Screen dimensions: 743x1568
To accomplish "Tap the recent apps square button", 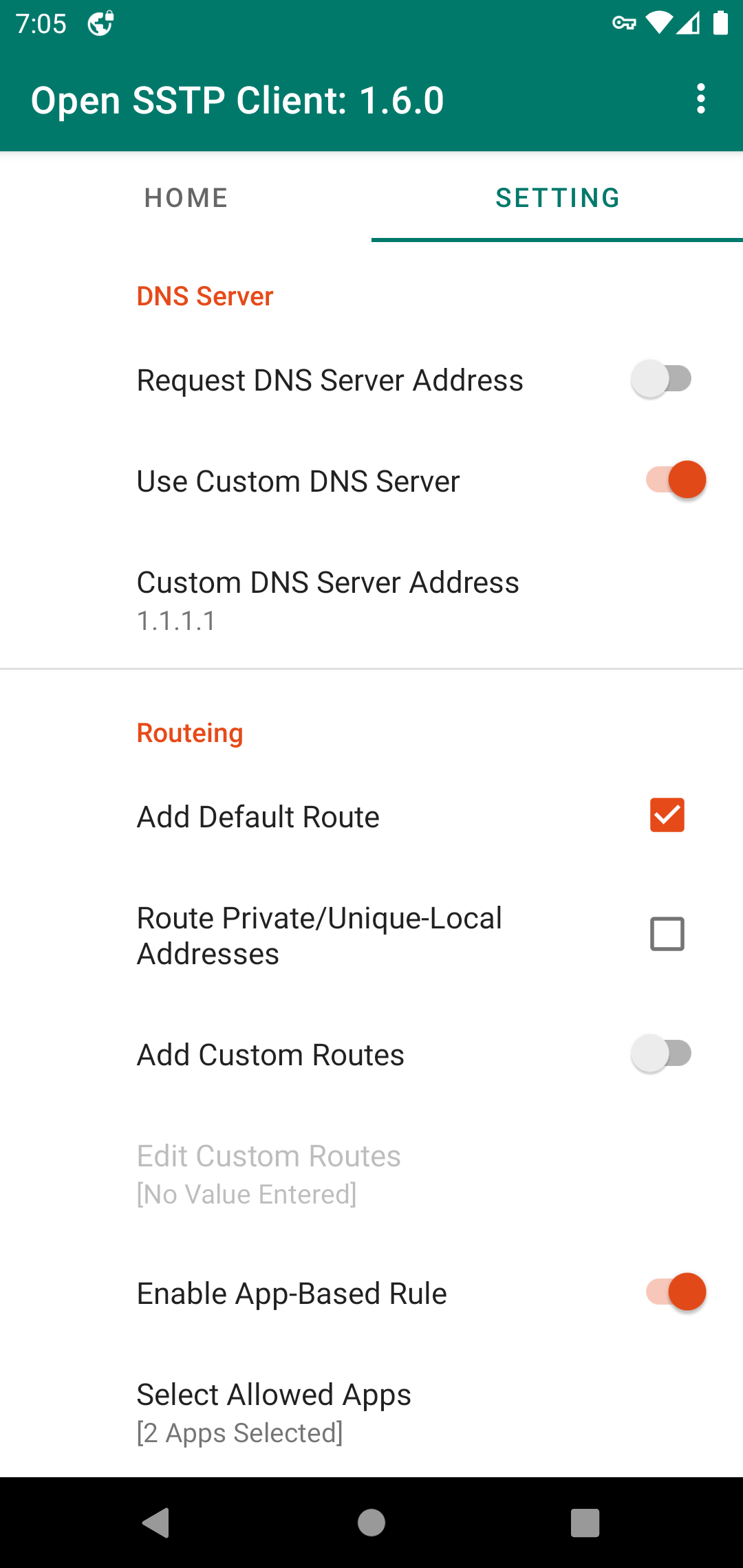I will (x=585, y=1523).
